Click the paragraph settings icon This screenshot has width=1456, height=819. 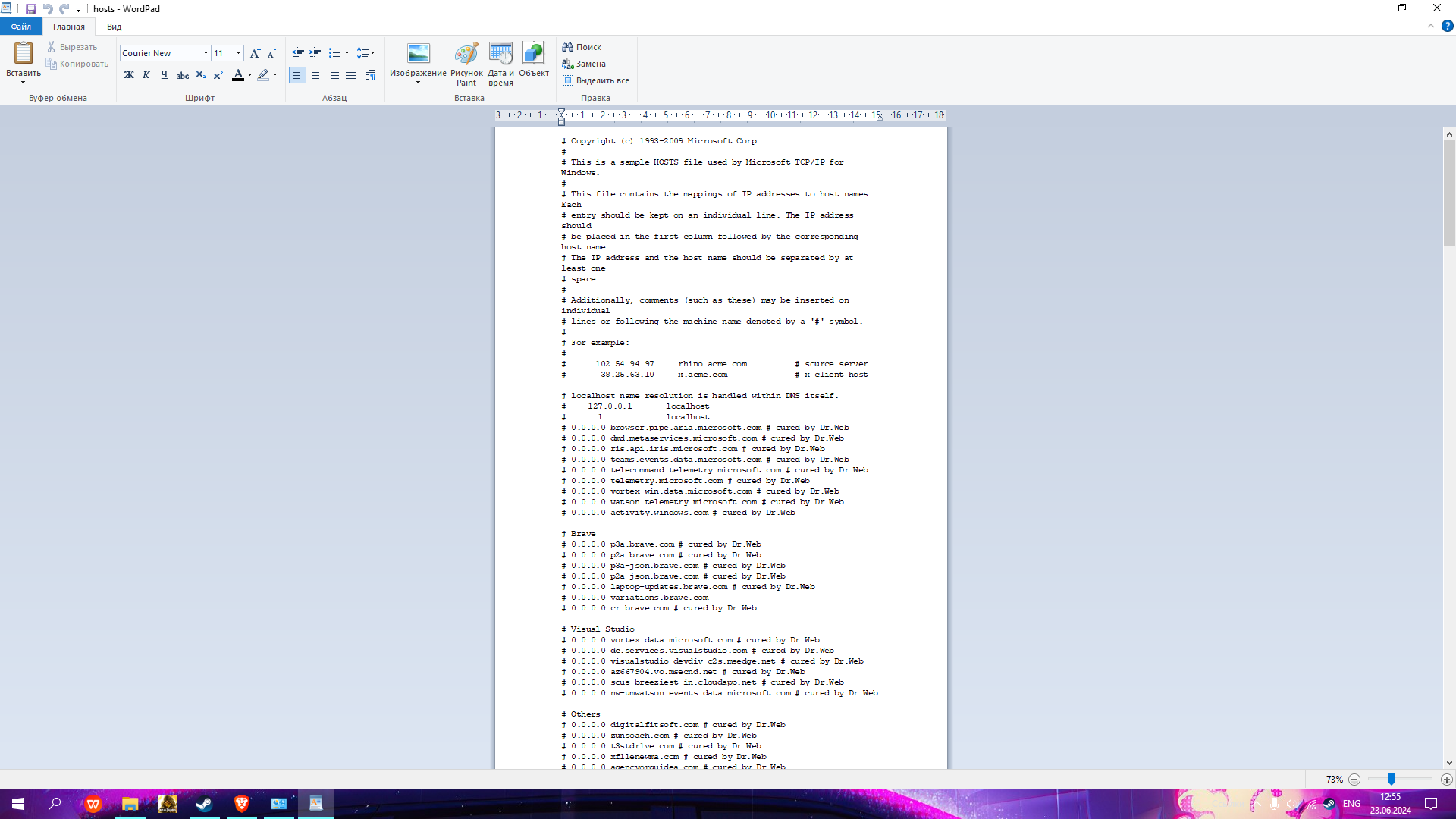click(x=370, y=75)
